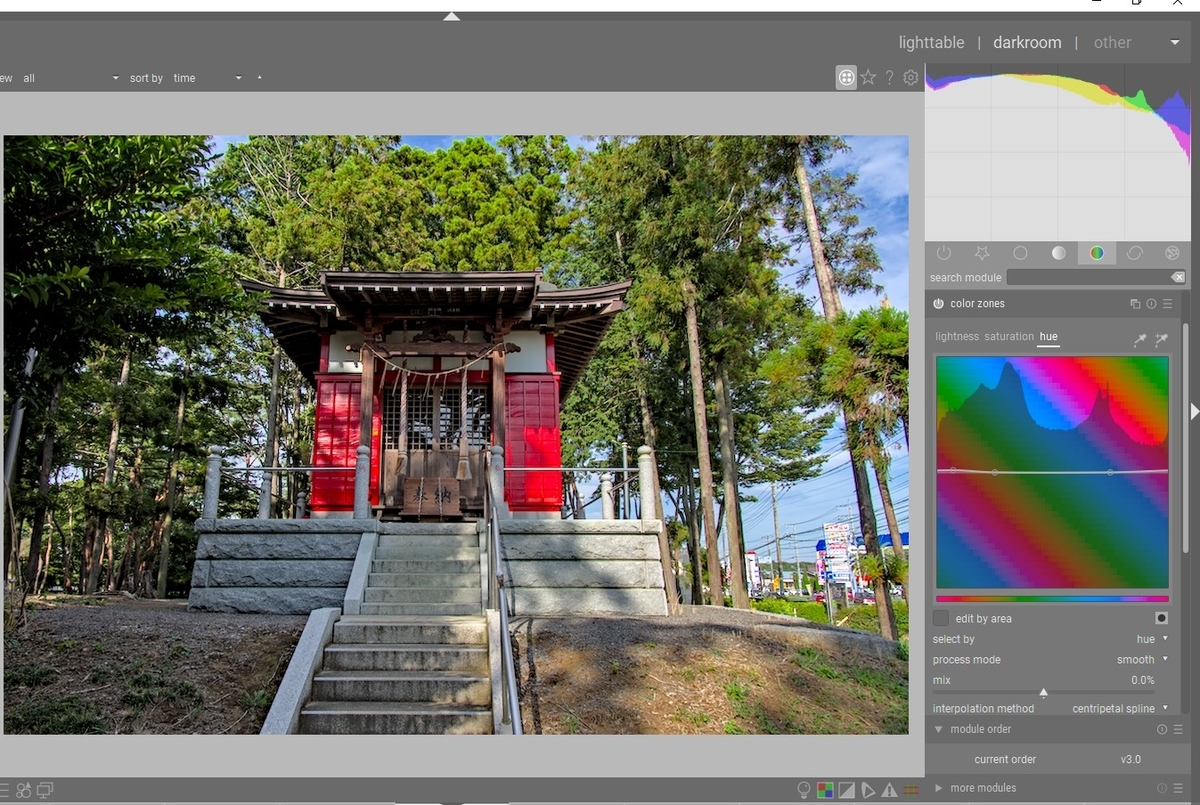Click the hue gradient strip below curve
The image size is (1200, 805).
point(1052,599)
